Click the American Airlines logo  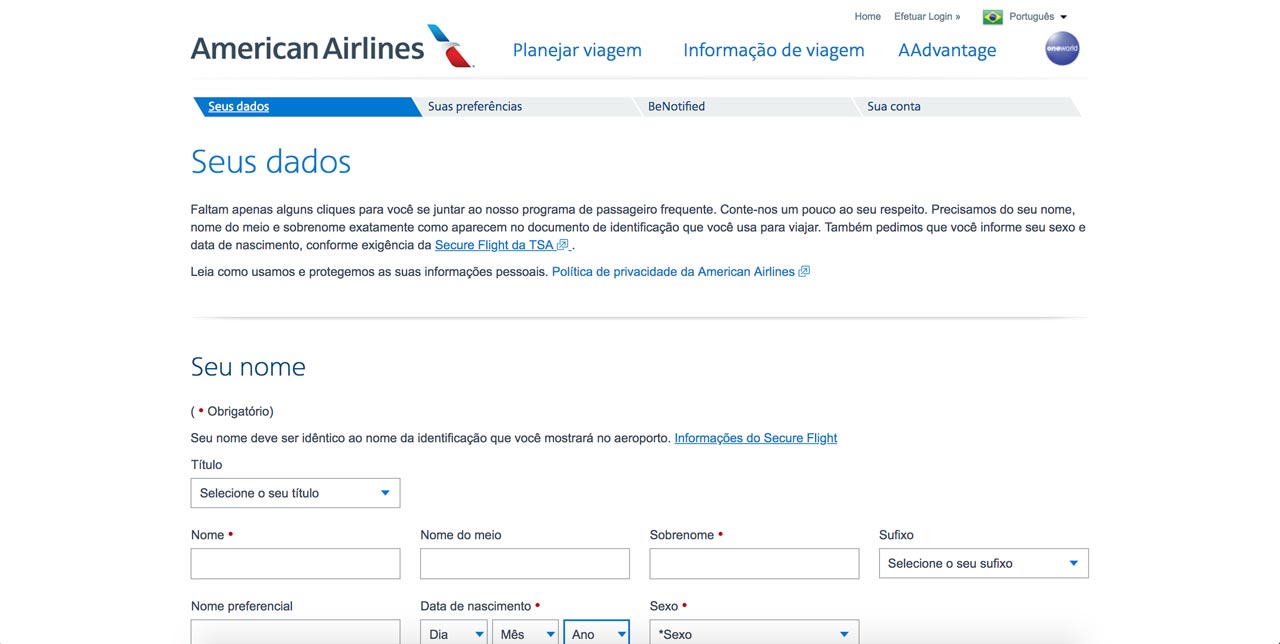[332, 47]
